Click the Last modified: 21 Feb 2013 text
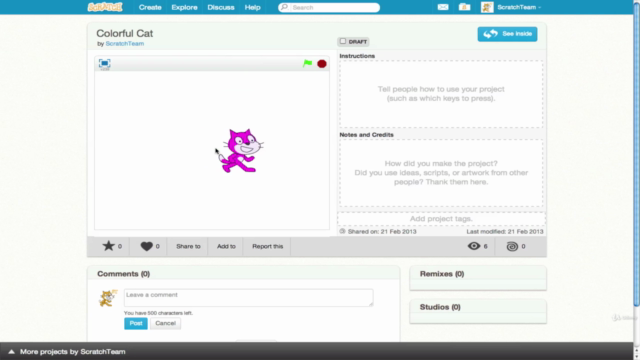 click(x=505, y=231)
